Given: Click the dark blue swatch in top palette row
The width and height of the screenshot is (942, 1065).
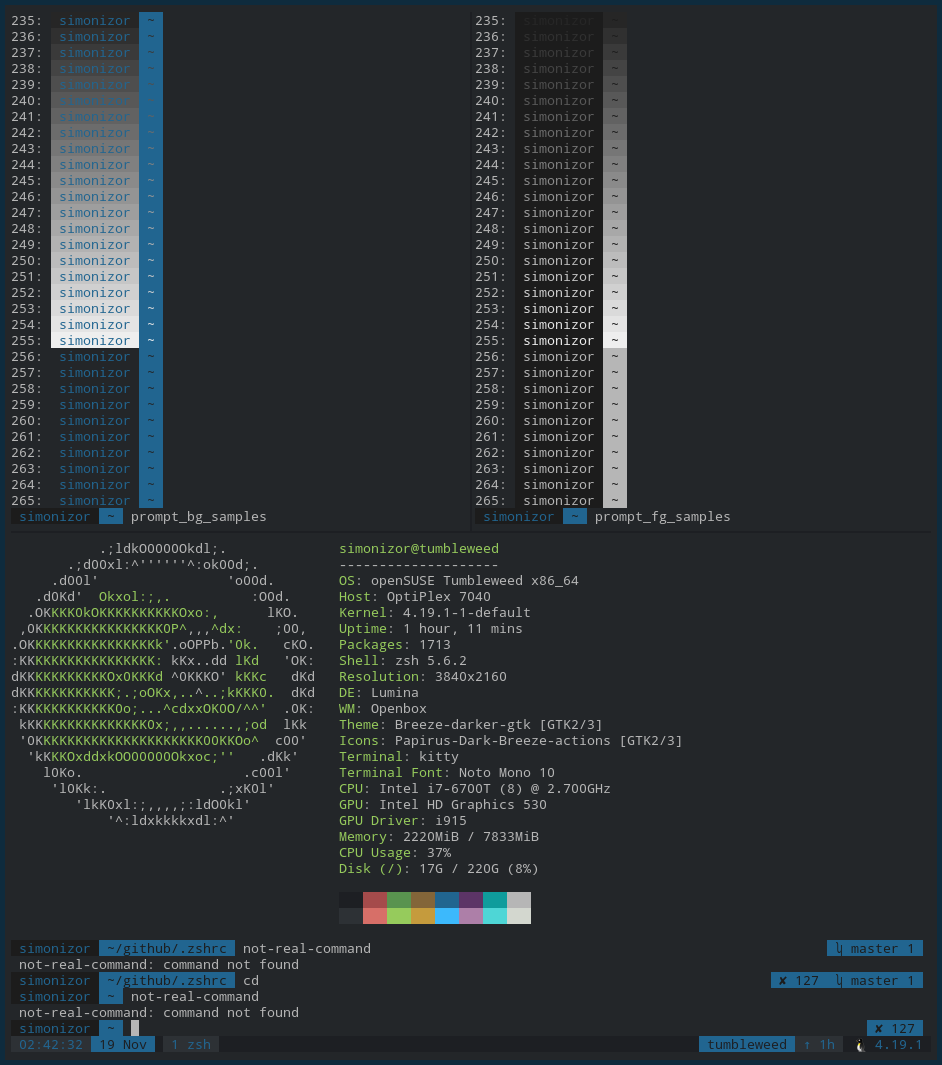Looking at the screenshot, I should pos(447,900).
